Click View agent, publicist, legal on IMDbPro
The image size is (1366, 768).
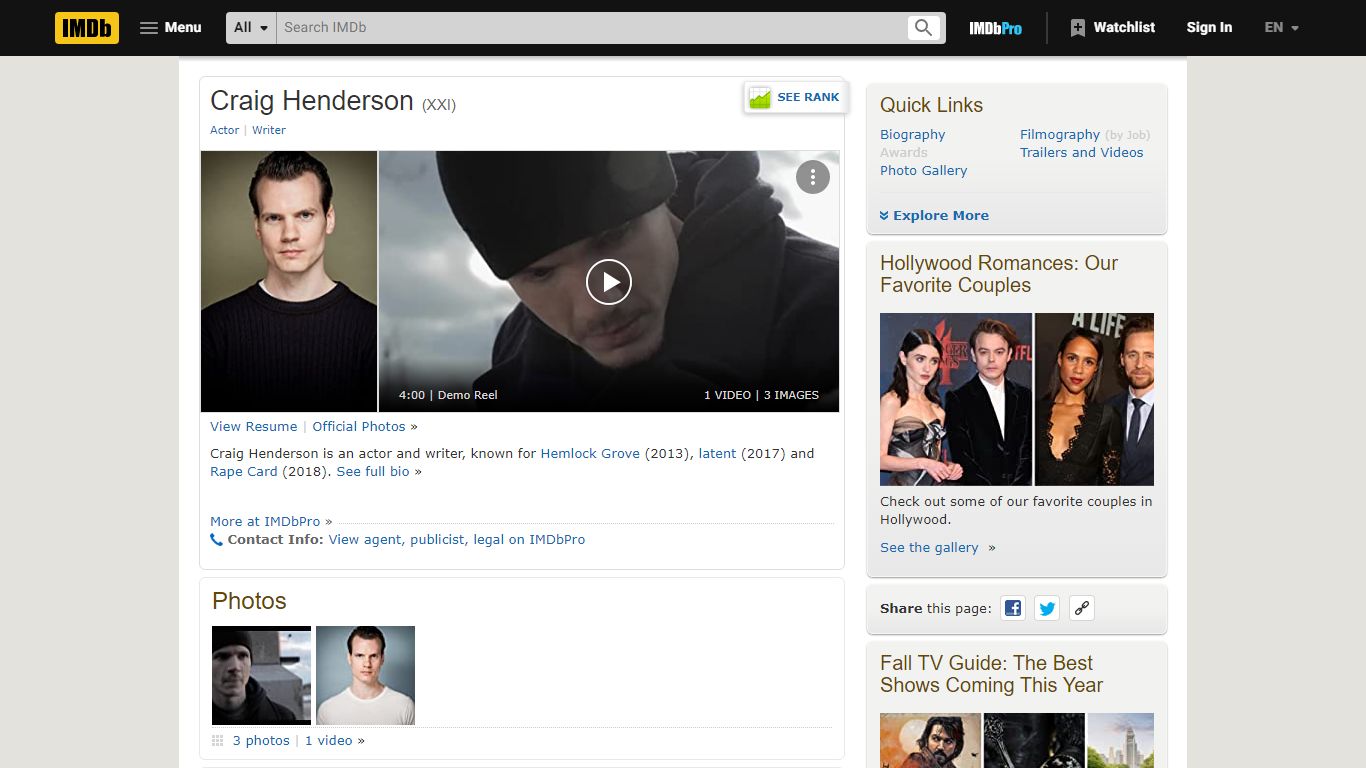pos(457,539)
